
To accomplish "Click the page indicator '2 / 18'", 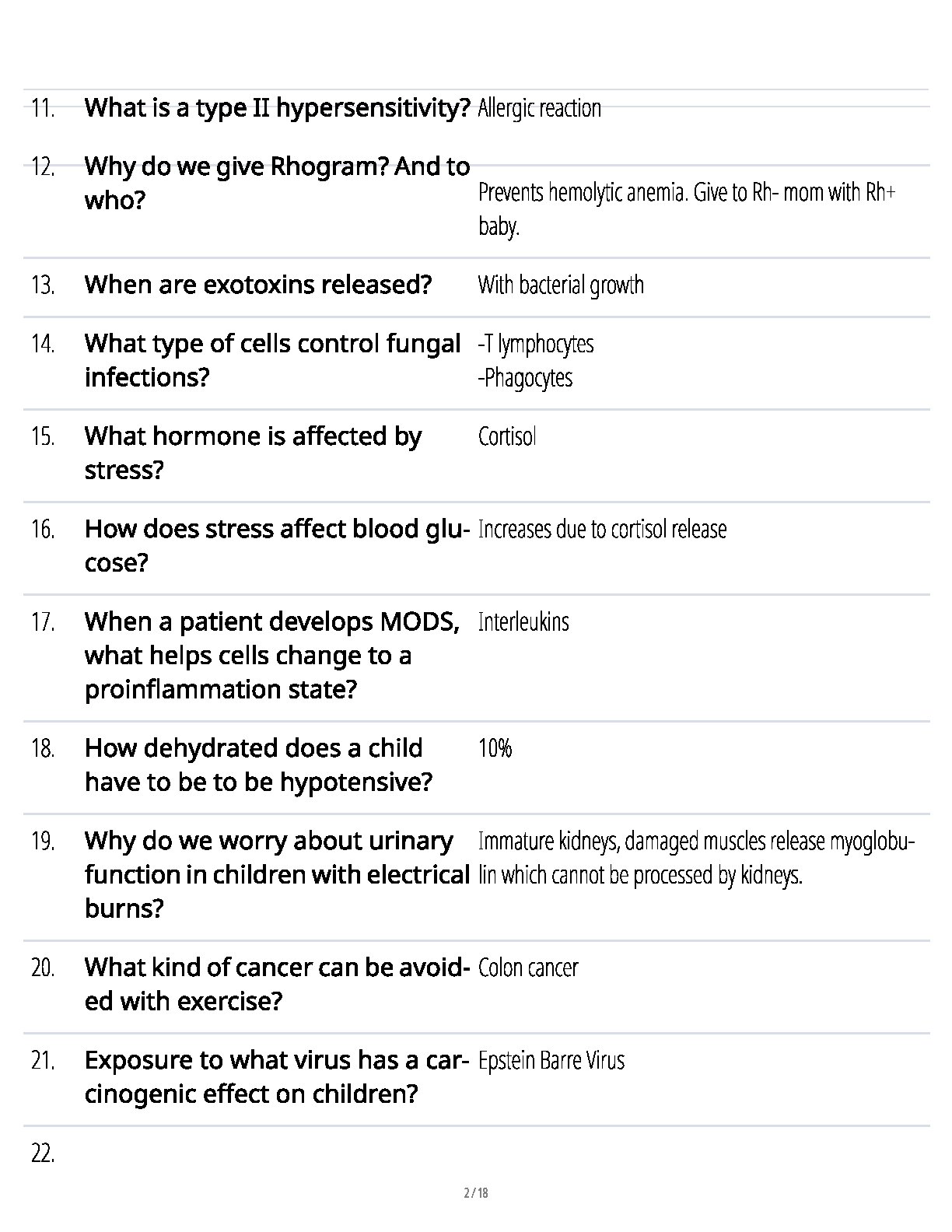I will [476, 1193].
